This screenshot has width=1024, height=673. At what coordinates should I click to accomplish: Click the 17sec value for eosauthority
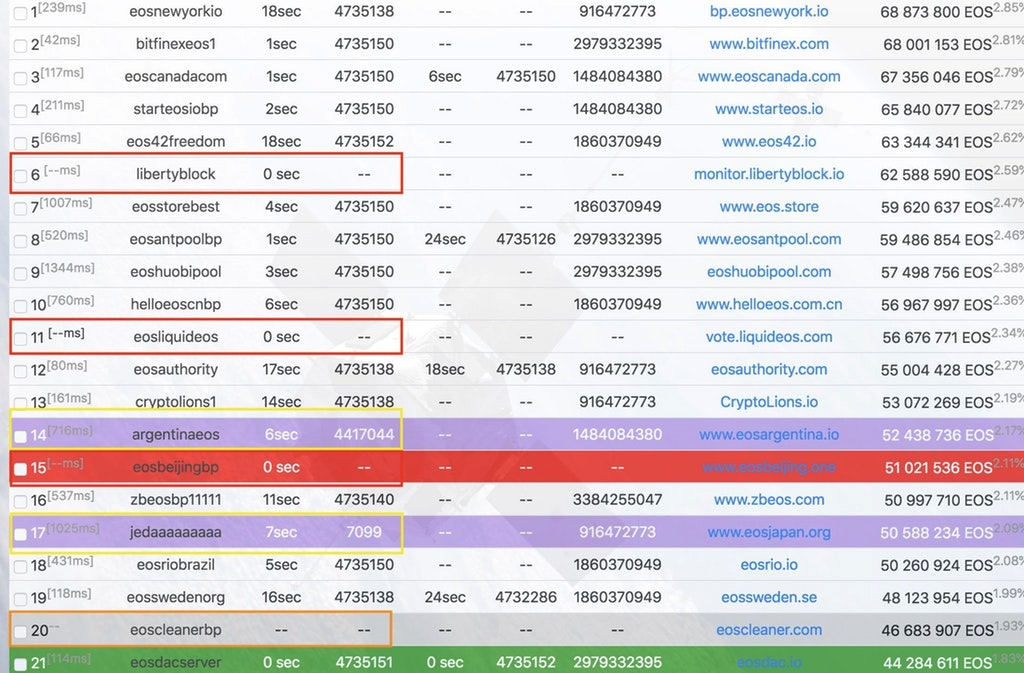[281, 369]
